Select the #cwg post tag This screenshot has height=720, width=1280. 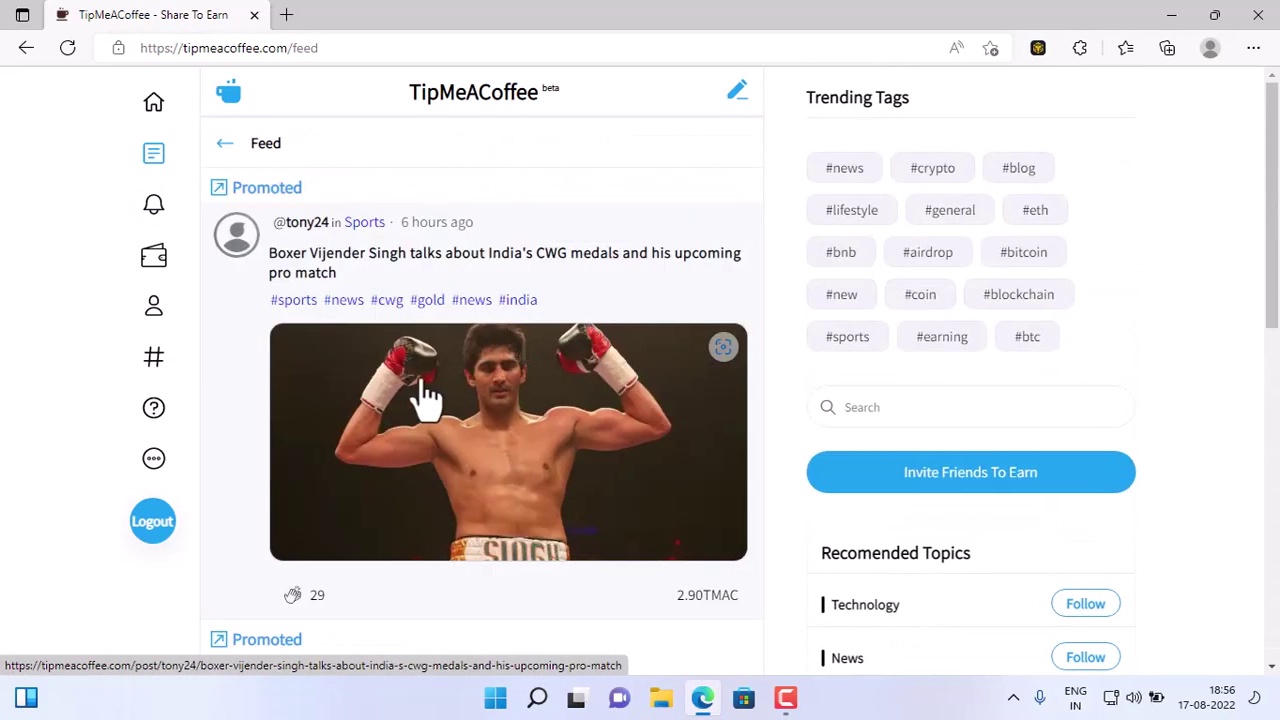[x=387, y=300]
